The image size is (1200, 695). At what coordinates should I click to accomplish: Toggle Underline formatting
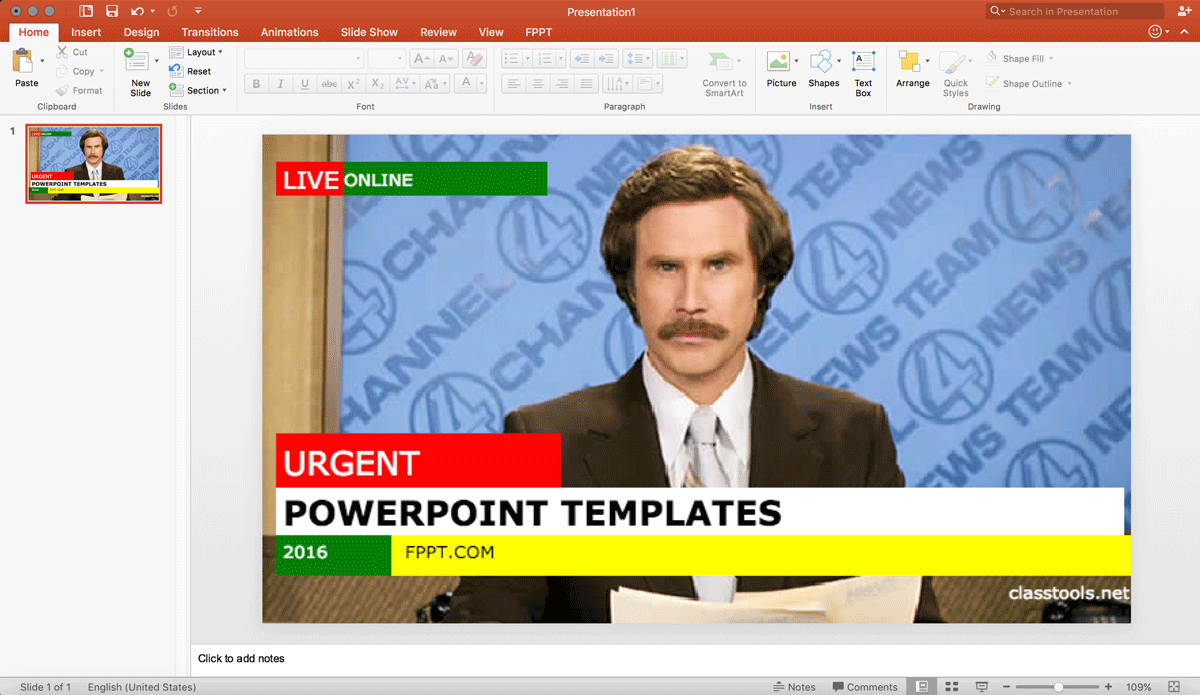tap(304, 84)
